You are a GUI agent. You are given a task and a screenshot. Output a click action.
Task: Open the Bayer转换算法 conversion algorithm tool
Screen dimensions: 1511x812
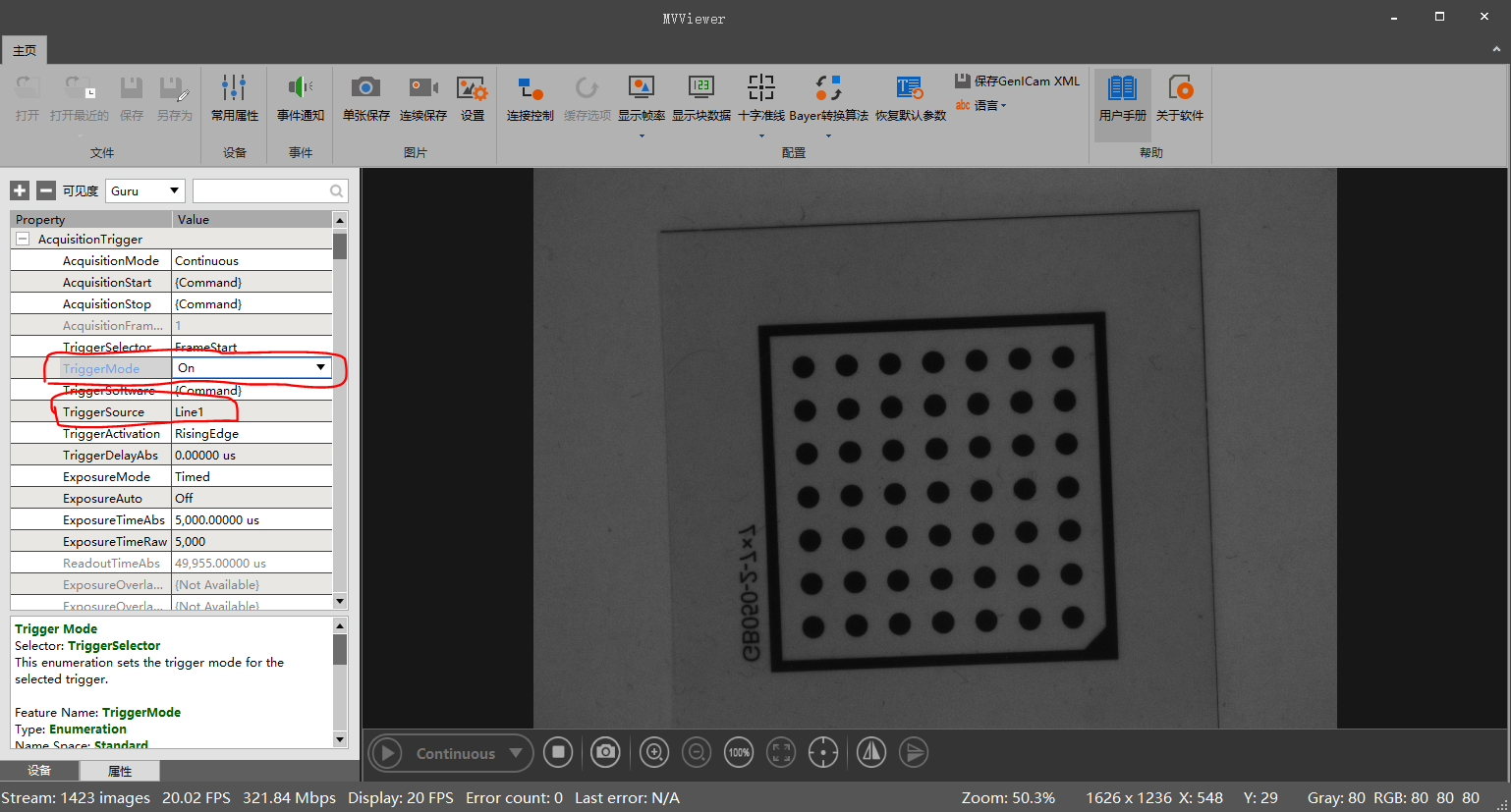827,97
